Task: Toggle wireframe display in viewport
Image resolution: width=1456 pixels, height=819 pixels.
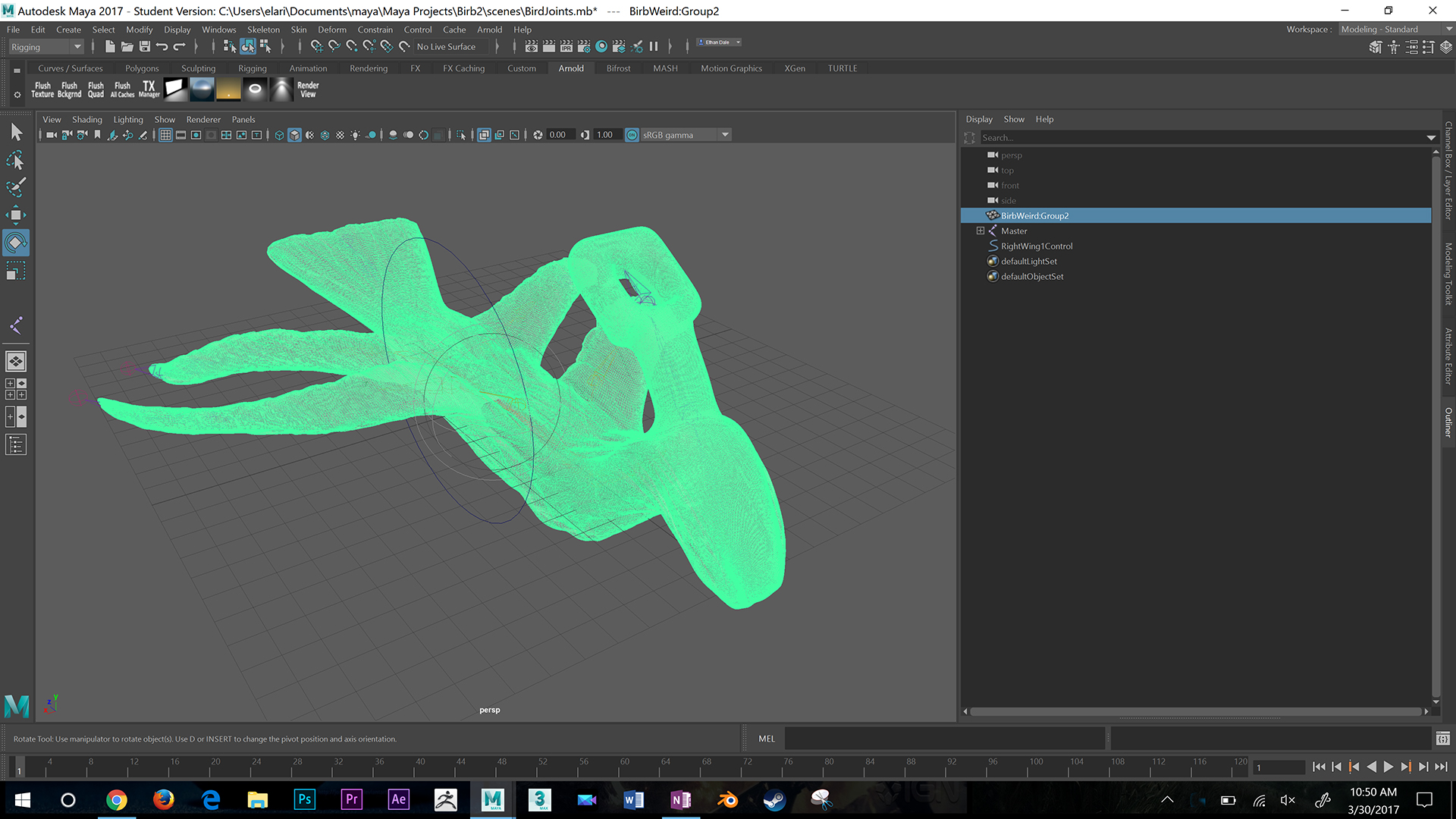Action: [x=279, y=135]
